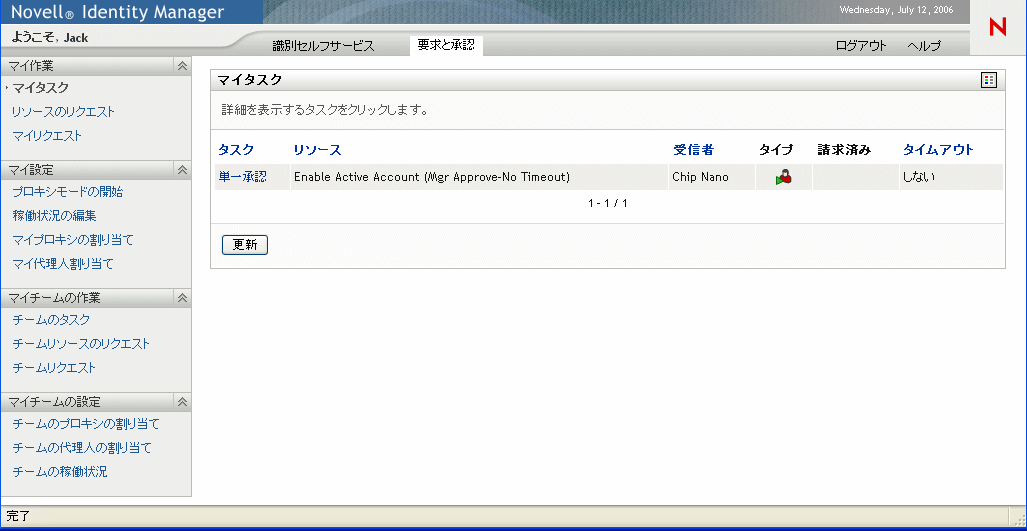Open チームの代理人の割り当て

pos(82,448)
